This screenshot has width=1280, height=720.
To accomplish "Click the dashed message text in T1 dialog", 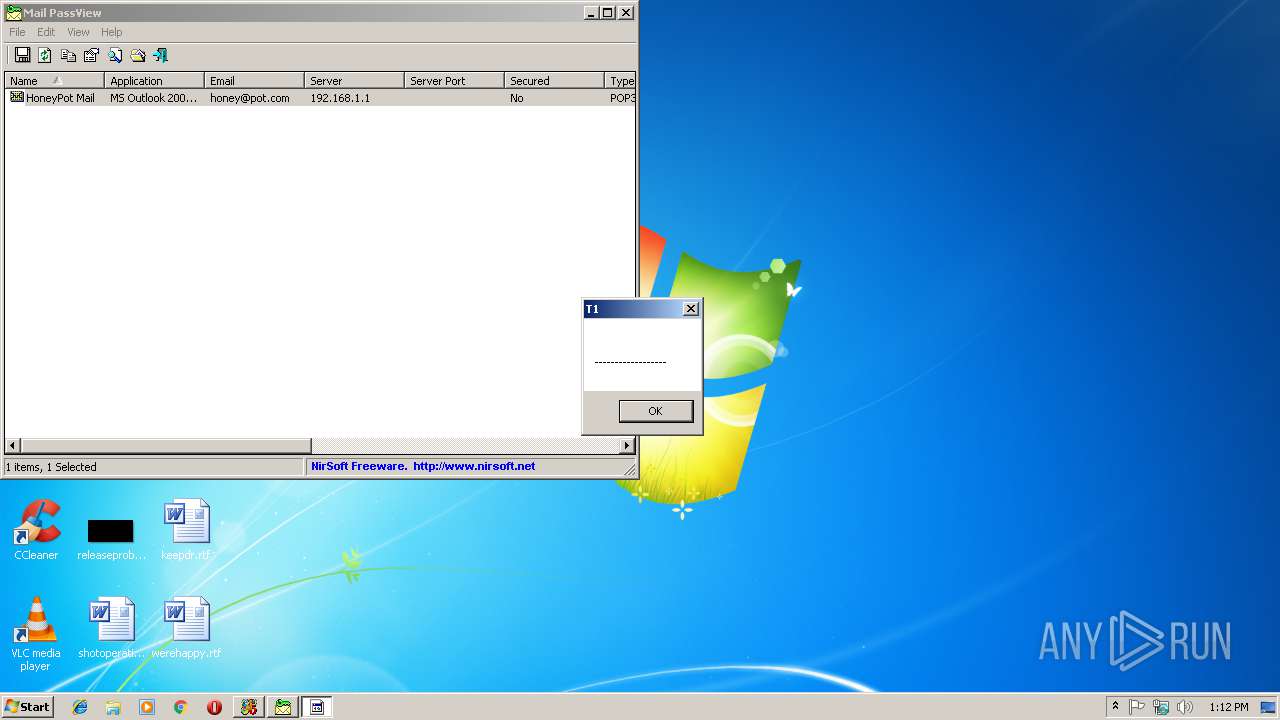I will (x=630, y=362).
